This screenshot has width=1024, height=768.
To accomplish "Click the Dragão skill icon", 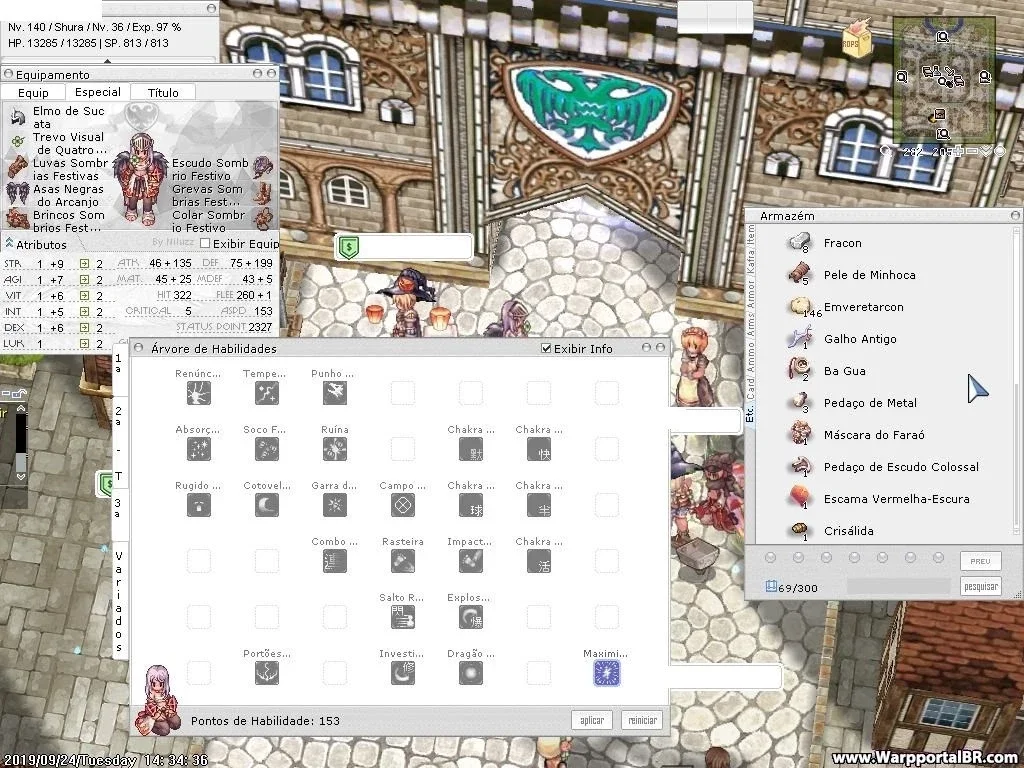I will click(470, 673).
